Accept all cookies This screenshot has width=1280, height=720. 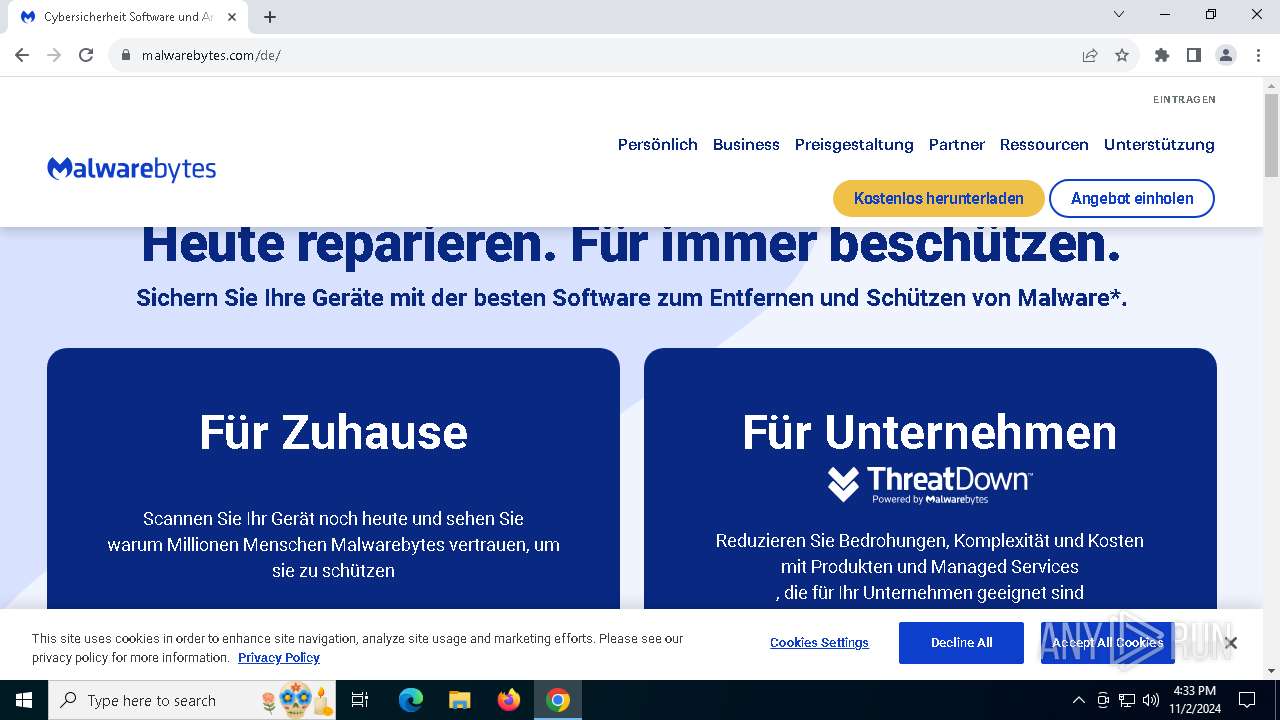tap(1107, 643)
